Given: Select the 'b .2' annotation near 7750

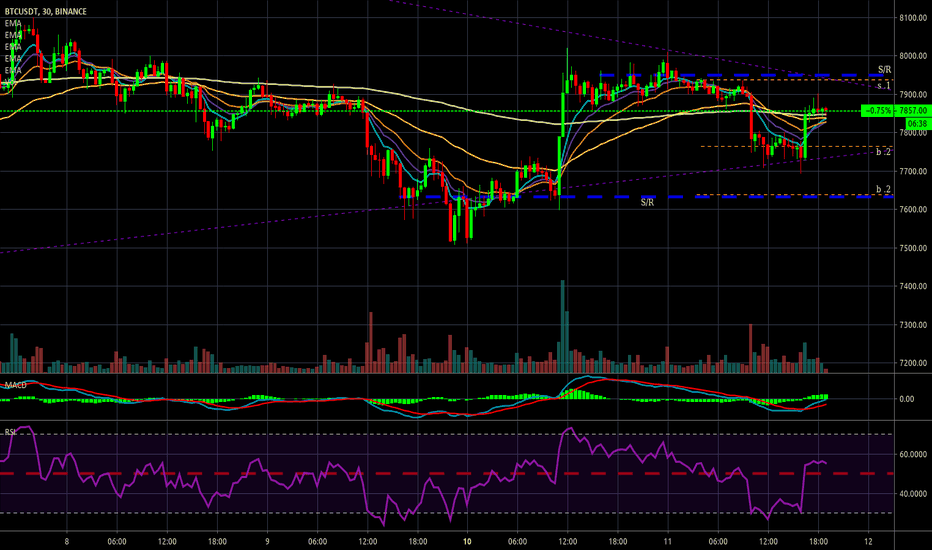Looking at the screenshot, I should [x=883, y=152].
